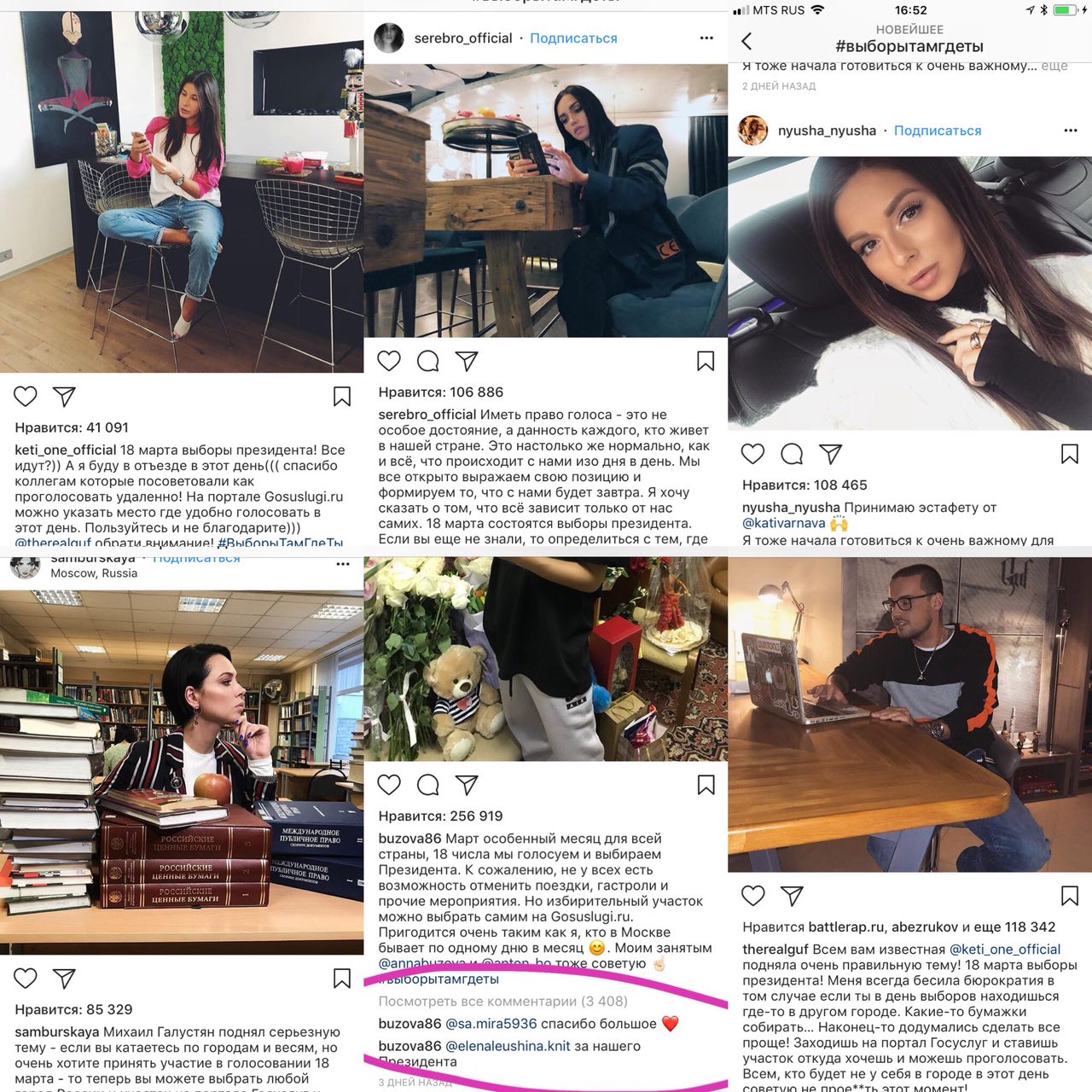Follow serebro_official via Подписаться link
Viewport: 1092px width, 1092px height.
(573, 38)
